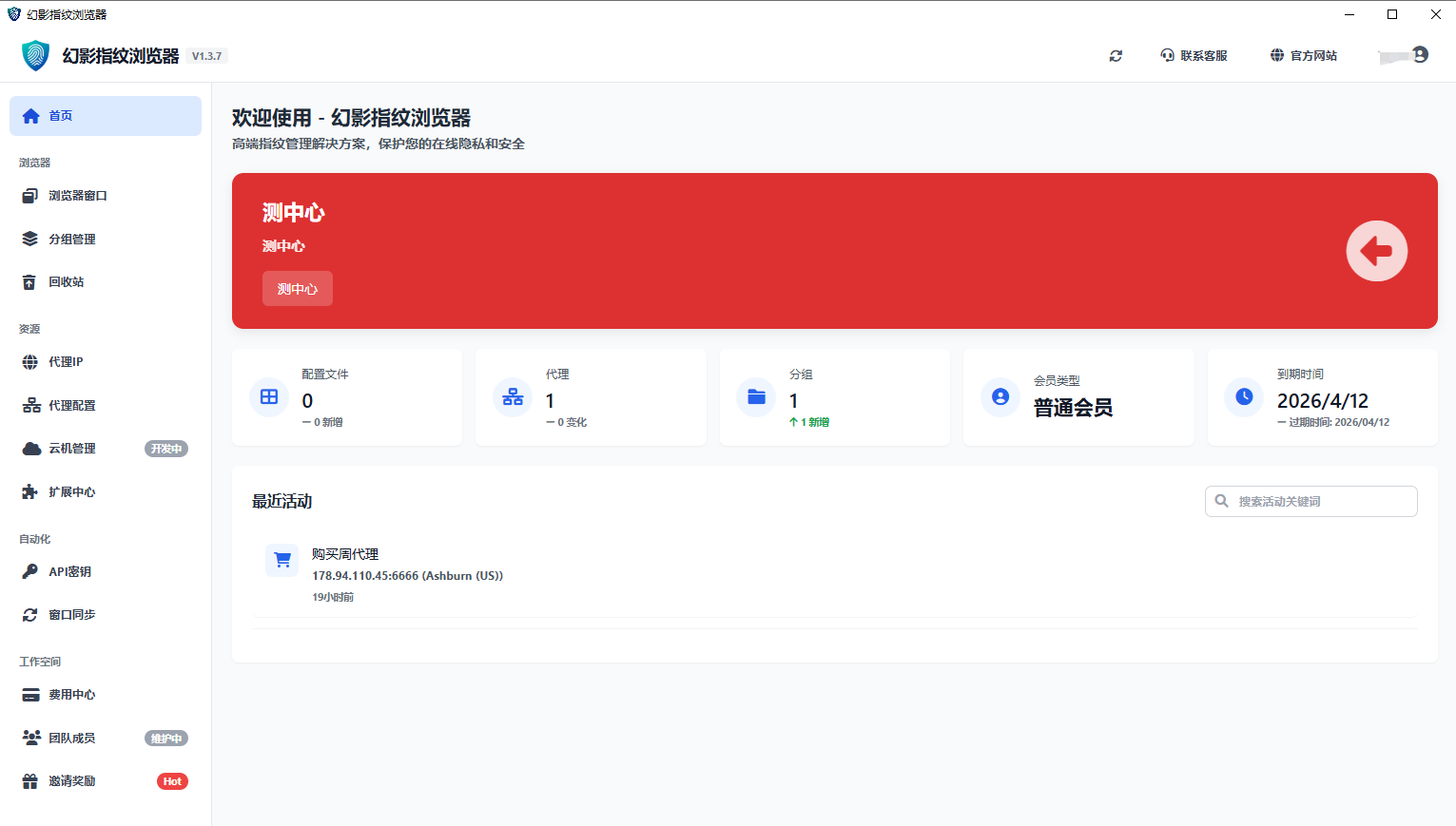Open the 窗口同步 window sync tool

[70, 614]
